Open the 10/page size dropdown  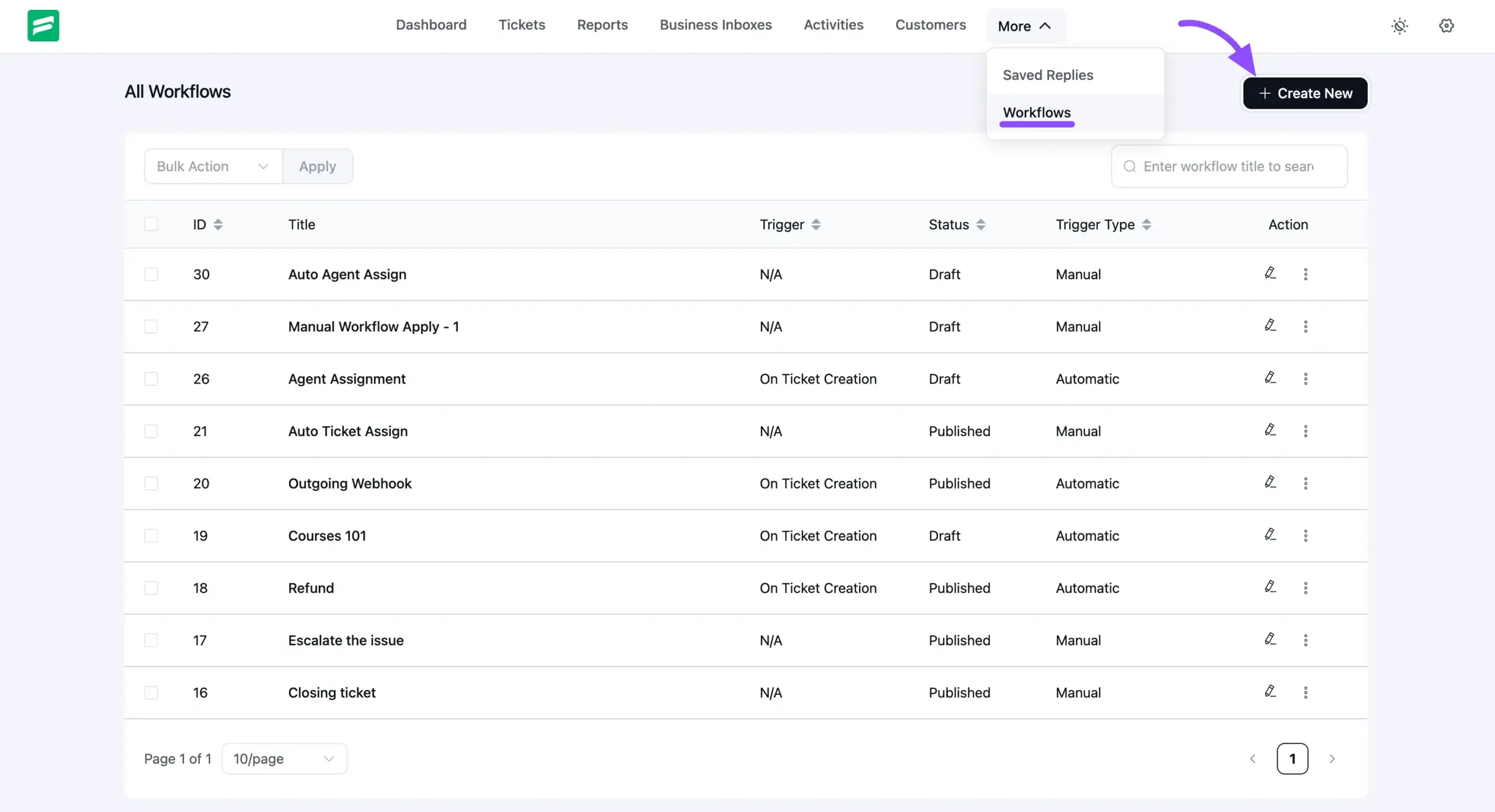pos(284,759)
